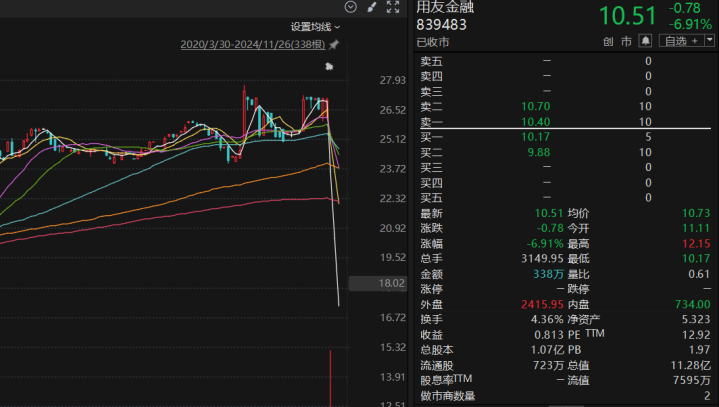Viewport: 719px width, 407px height.
Task: Click the stock code 839483
Action: 441,25
